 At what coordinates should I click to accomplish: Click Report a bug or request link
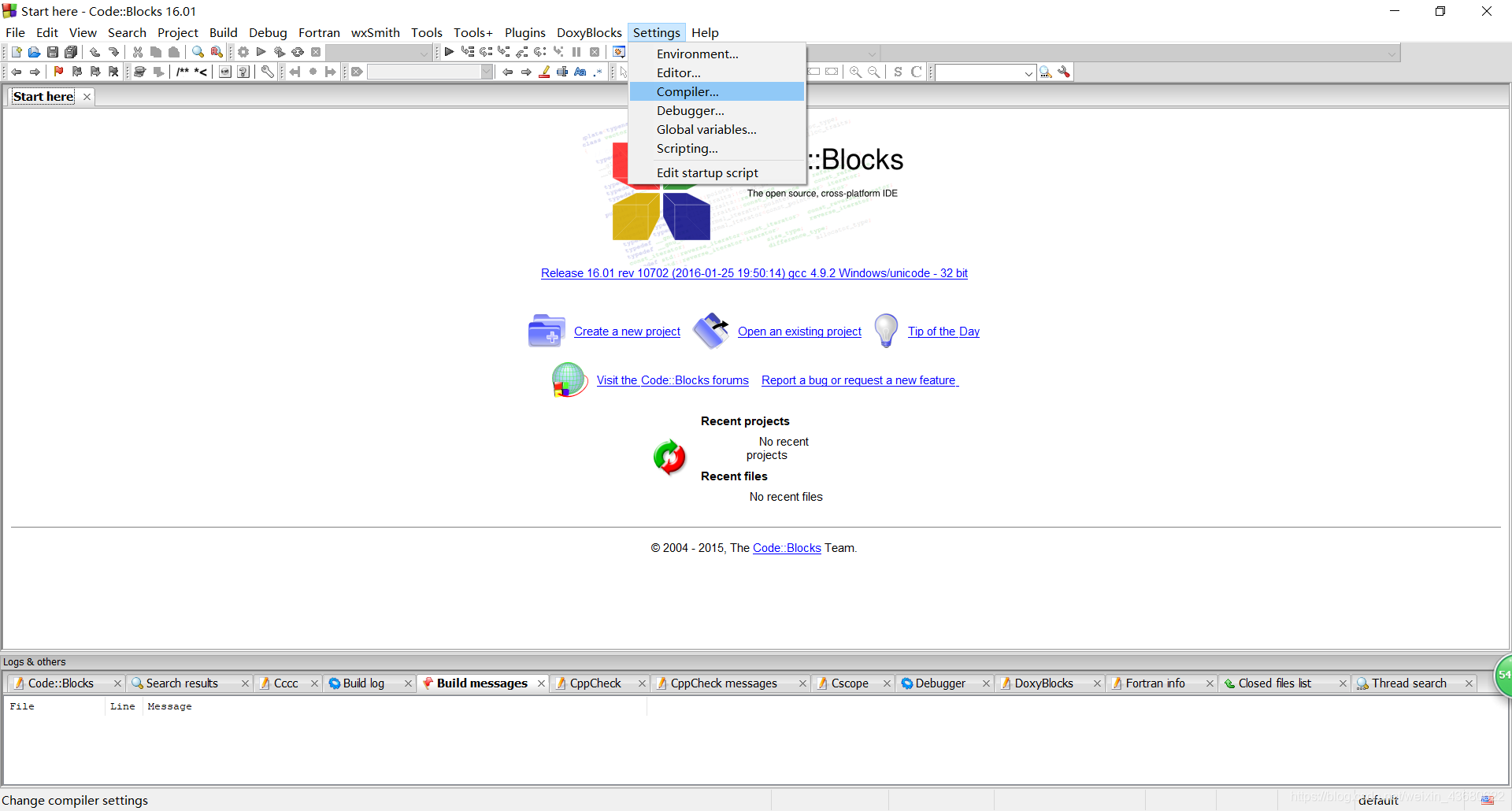tap(860, 380)
